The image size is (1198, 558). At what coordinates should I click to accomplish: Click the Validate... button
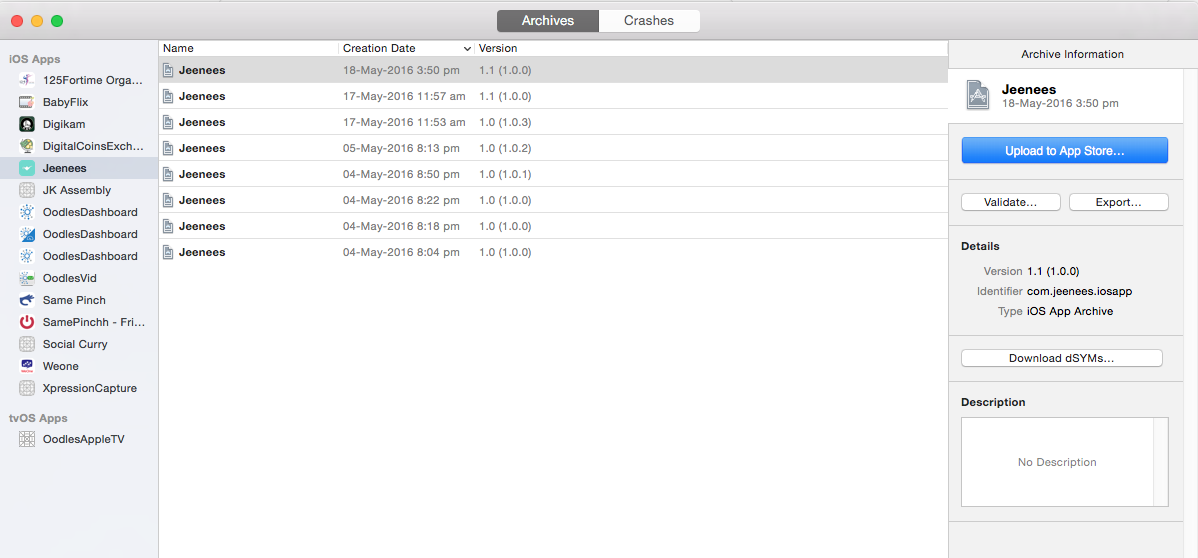tap(1010, 203)
